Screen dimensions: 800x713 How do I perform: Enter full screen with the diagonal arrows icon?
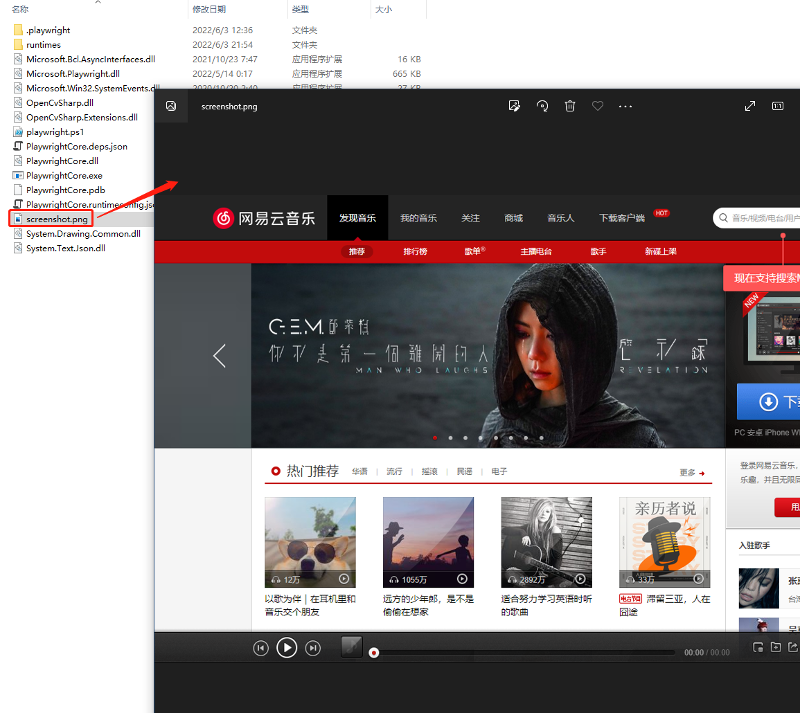pyautogui.click(x=750, y=106)
